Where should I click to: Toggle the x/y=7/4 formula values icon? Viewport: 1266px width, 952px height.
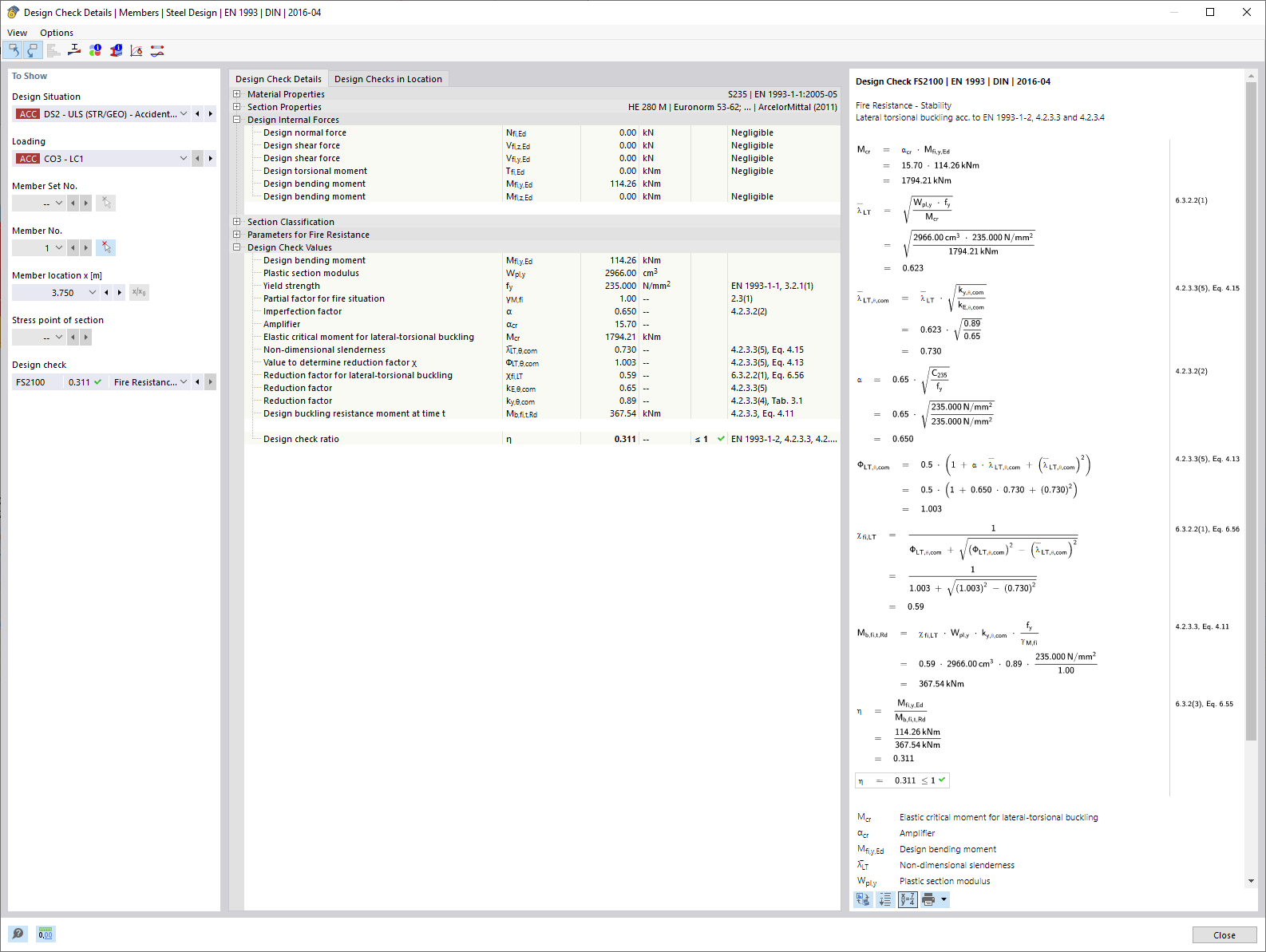tap(908, 899)
